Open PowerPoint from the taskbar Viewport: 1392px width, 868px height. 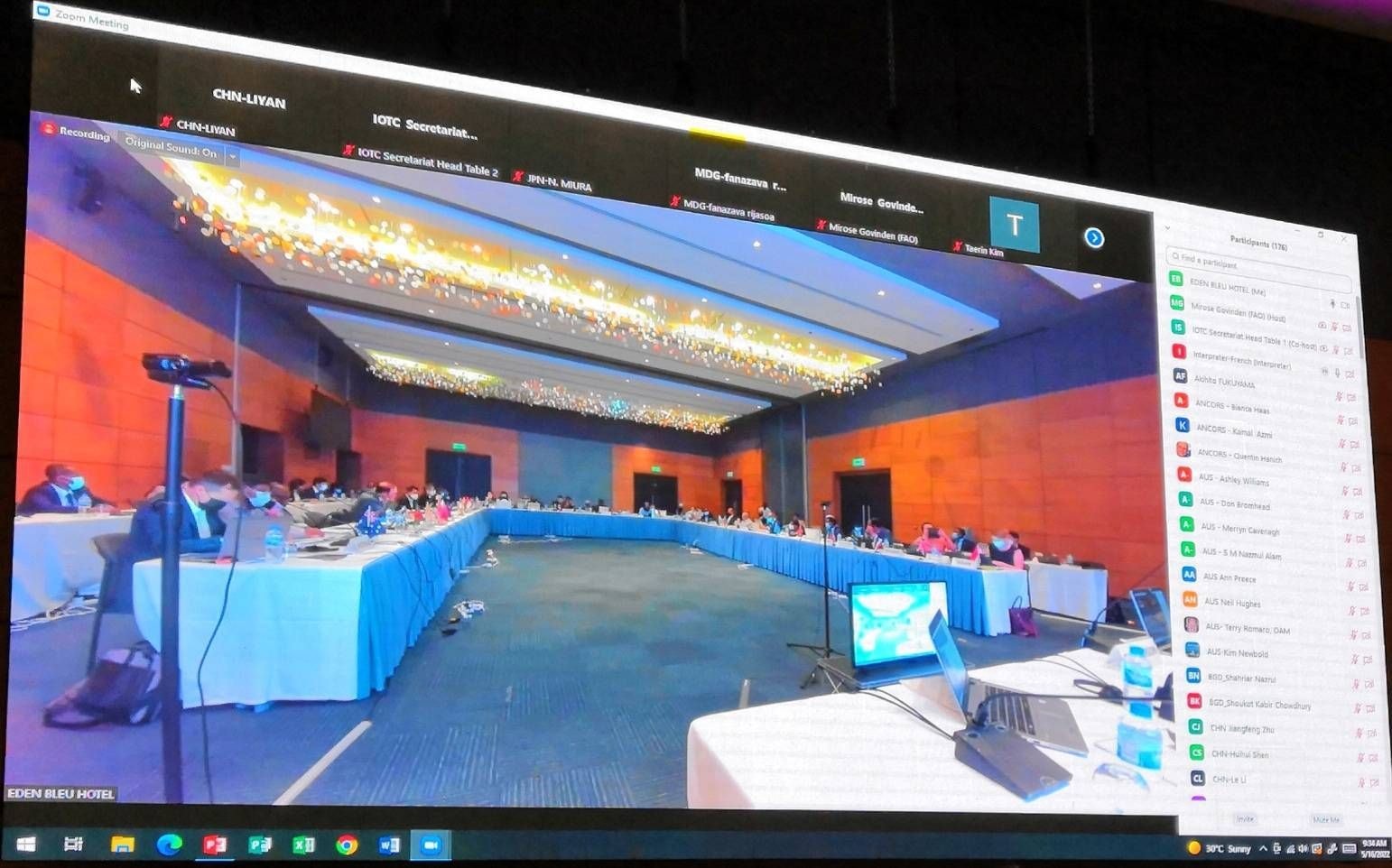point(215,845)
